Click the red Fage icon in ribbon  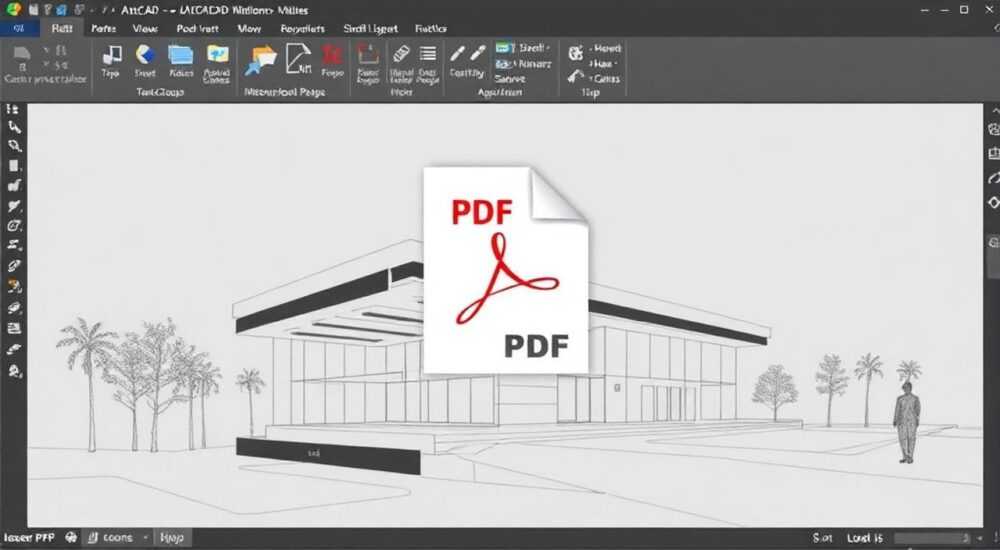332,55
